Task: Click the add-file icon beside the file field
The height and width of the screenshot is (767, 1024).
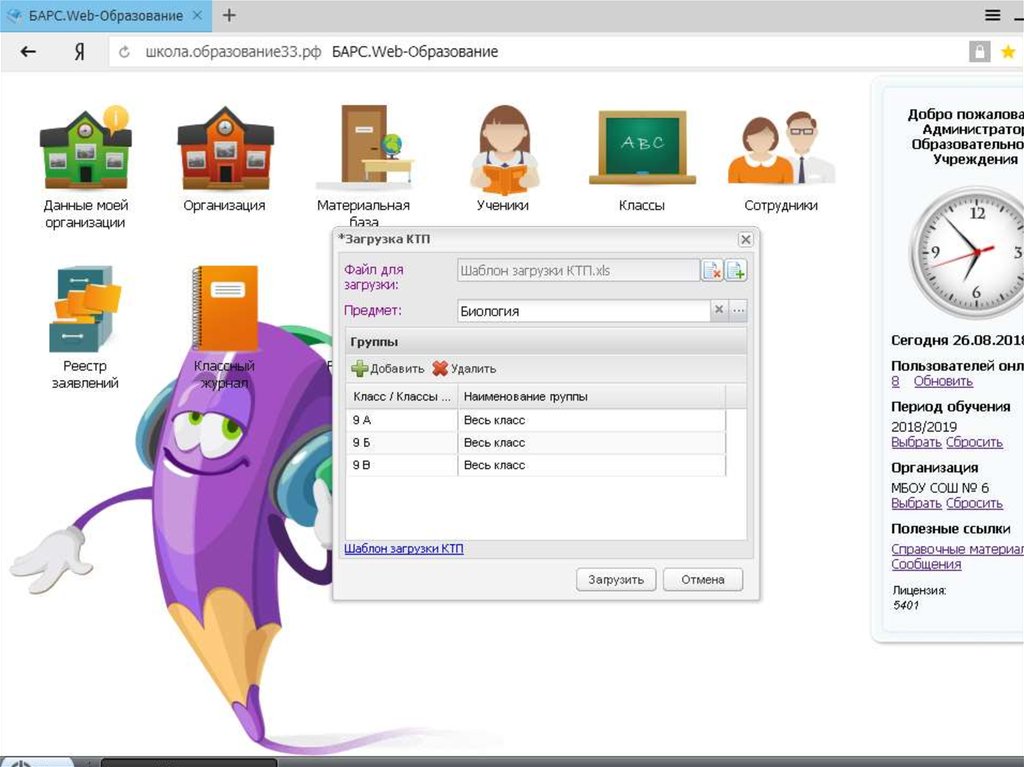Action: pyautogui.click(x=736, y=270)
